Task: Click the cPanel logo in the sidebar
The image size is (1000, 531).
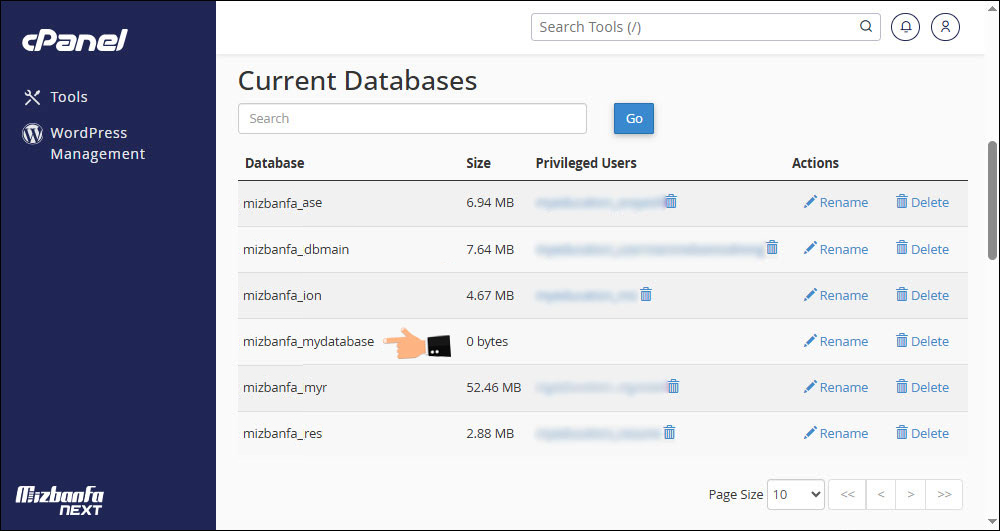Action: coord(75,41)
